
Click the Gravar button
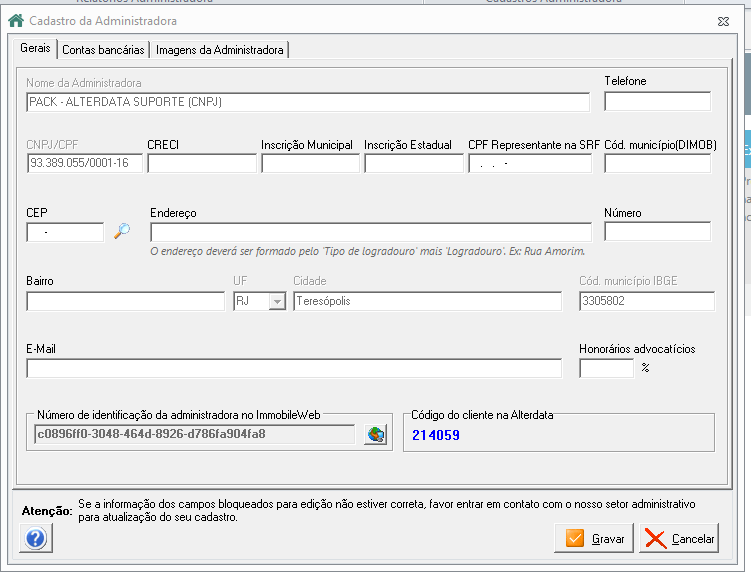click(x=594, y=539)
